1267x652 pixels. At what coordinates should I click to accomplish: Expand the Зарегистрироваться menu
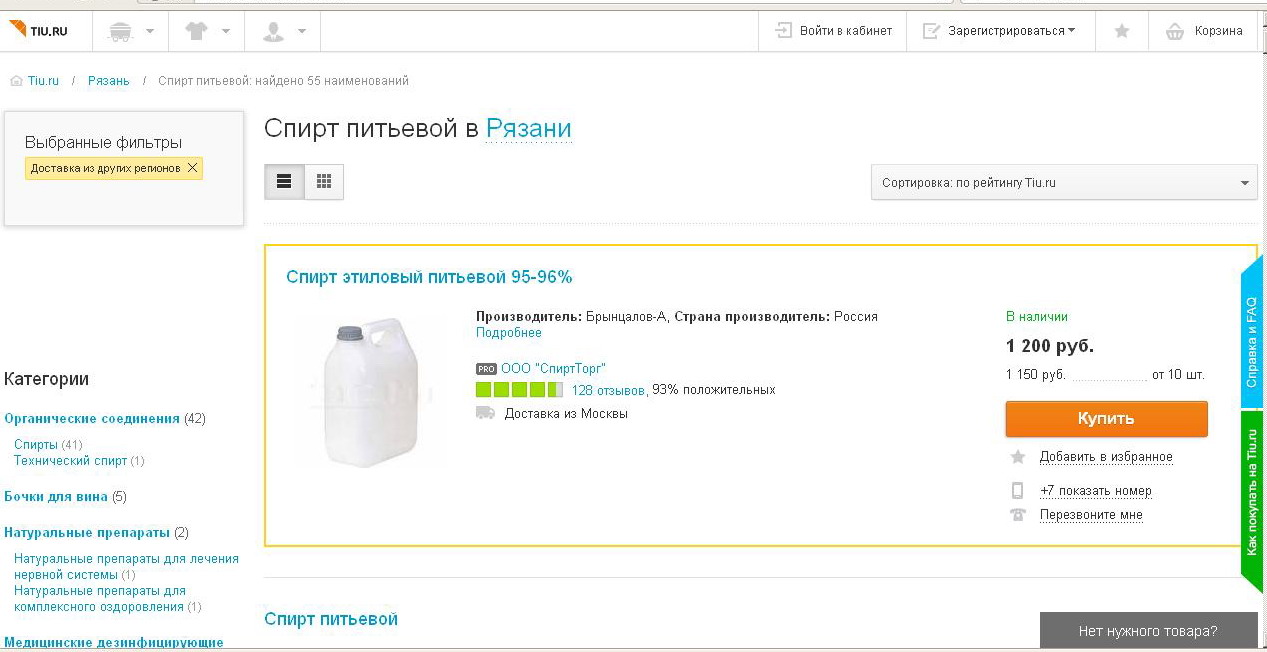point(1000,31)
